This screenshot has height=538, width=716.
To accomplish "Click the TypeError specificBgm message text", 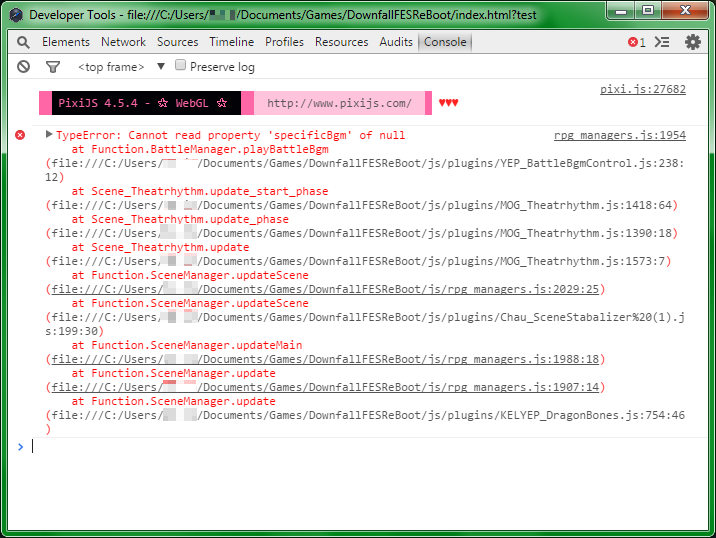I will tap(231, 135).
